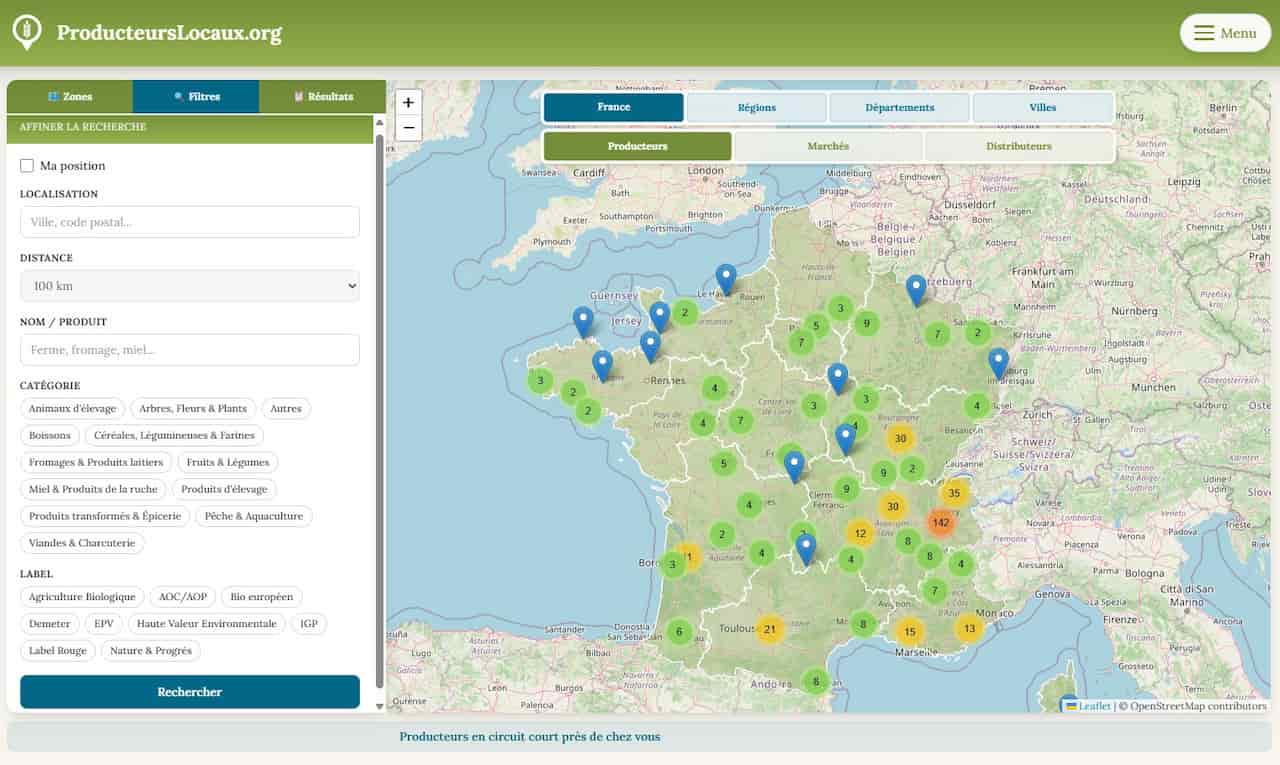Open the green 3 cluster in western Brittany
Image resolution: width=1280 pixels, height=765 pixels.
click(540, 380)
